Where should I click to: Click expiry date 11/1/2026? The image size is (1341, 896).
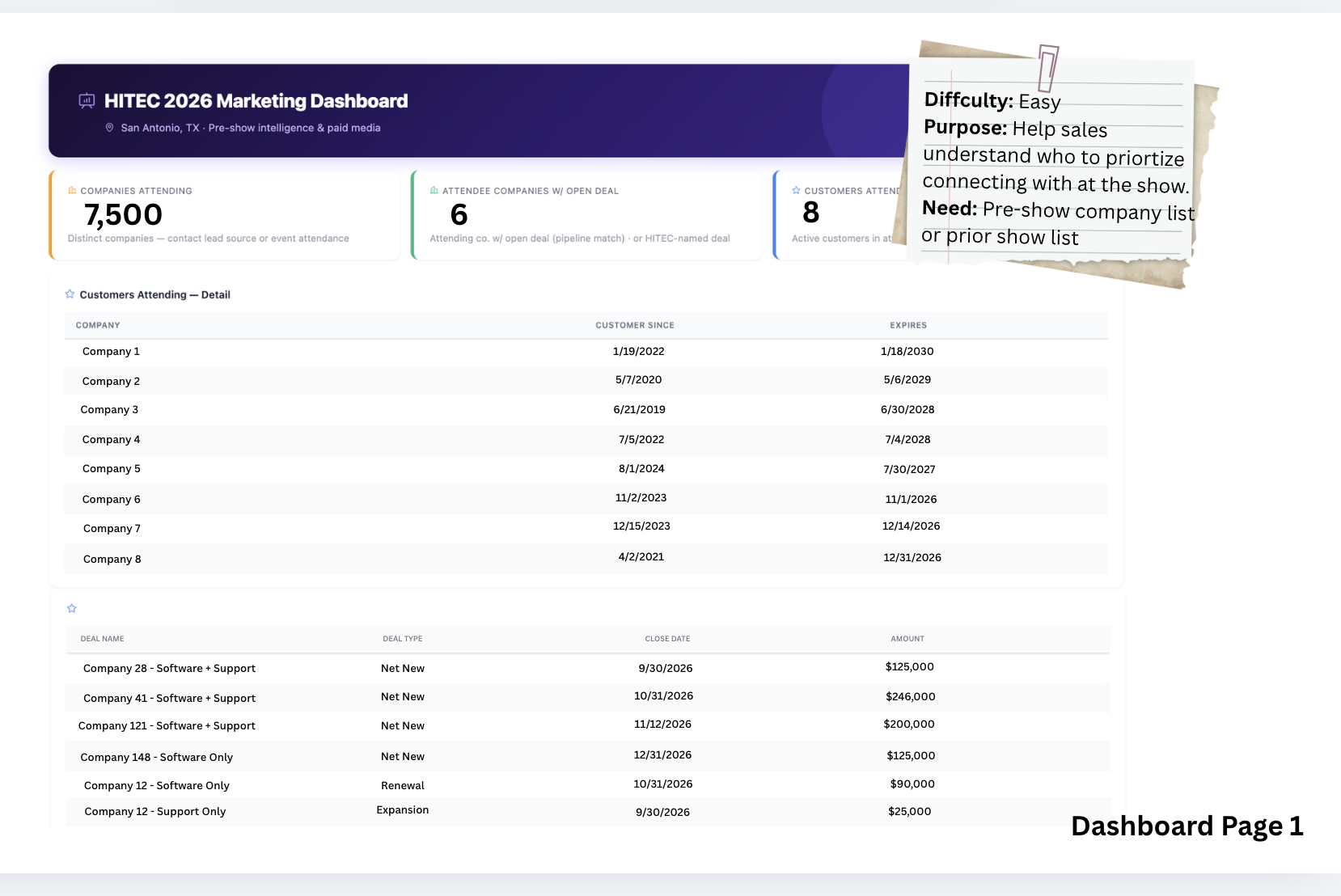(912, 500)
